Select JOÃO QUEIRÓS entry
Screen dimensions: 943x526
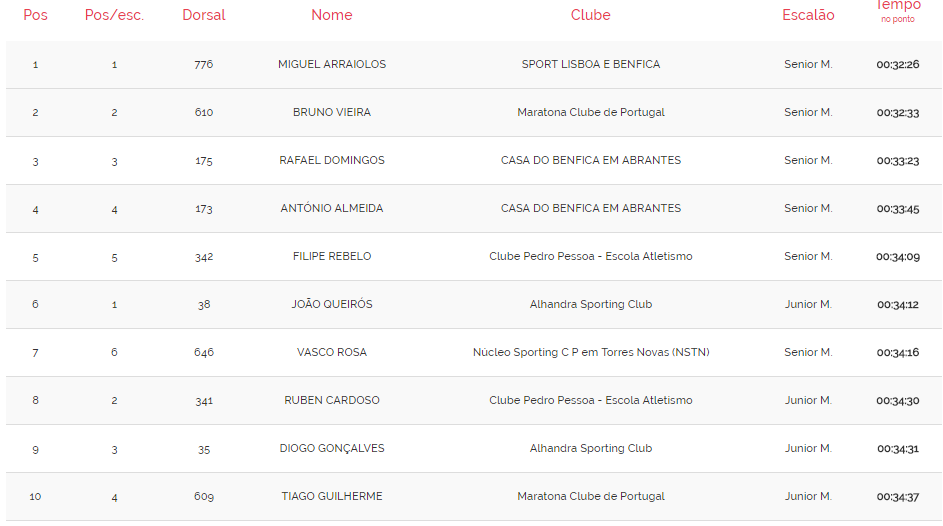pyautogui.click(x=331, y=304)
